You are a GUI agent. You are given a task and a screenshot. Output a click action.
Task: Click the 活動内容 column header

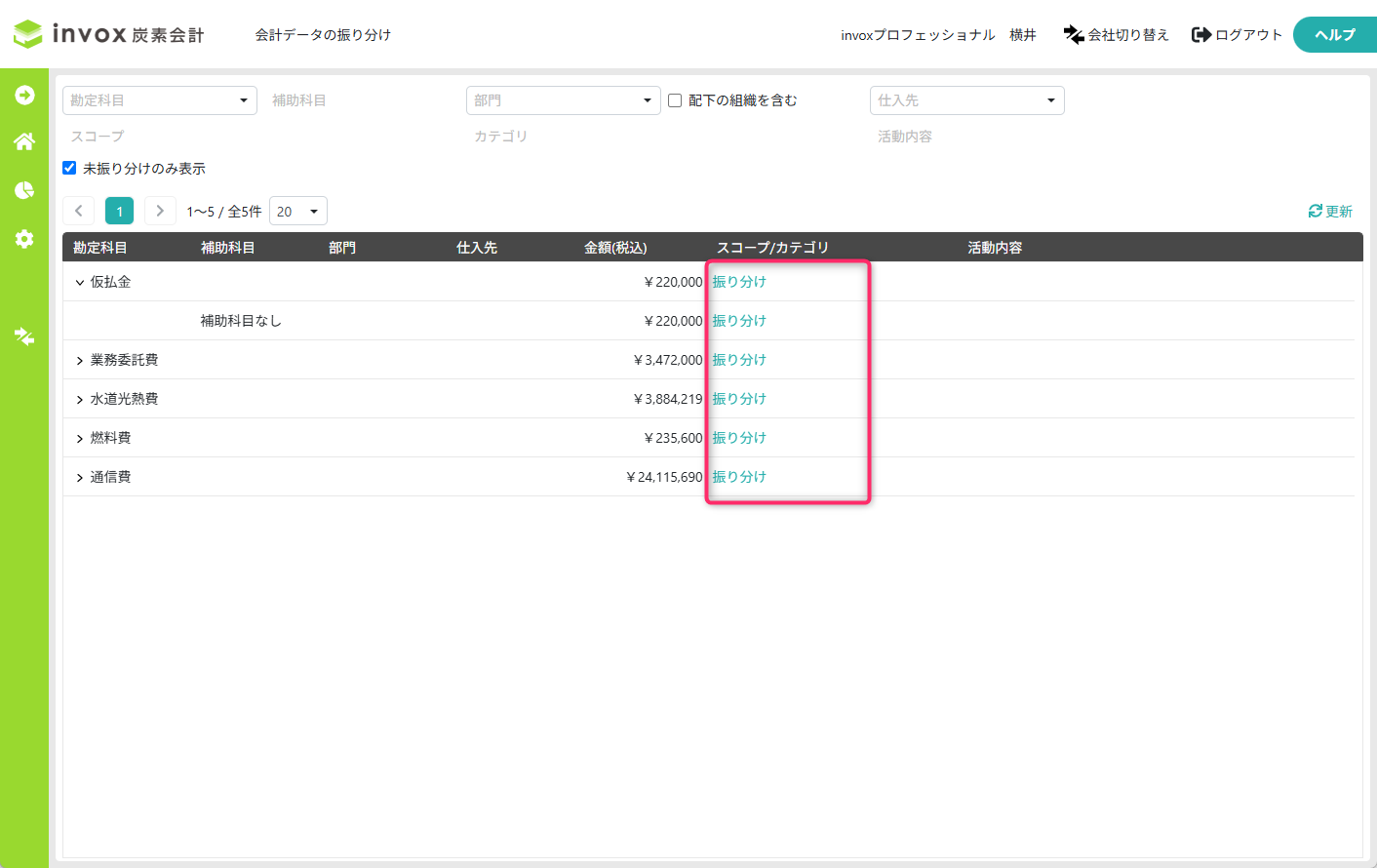995,248
